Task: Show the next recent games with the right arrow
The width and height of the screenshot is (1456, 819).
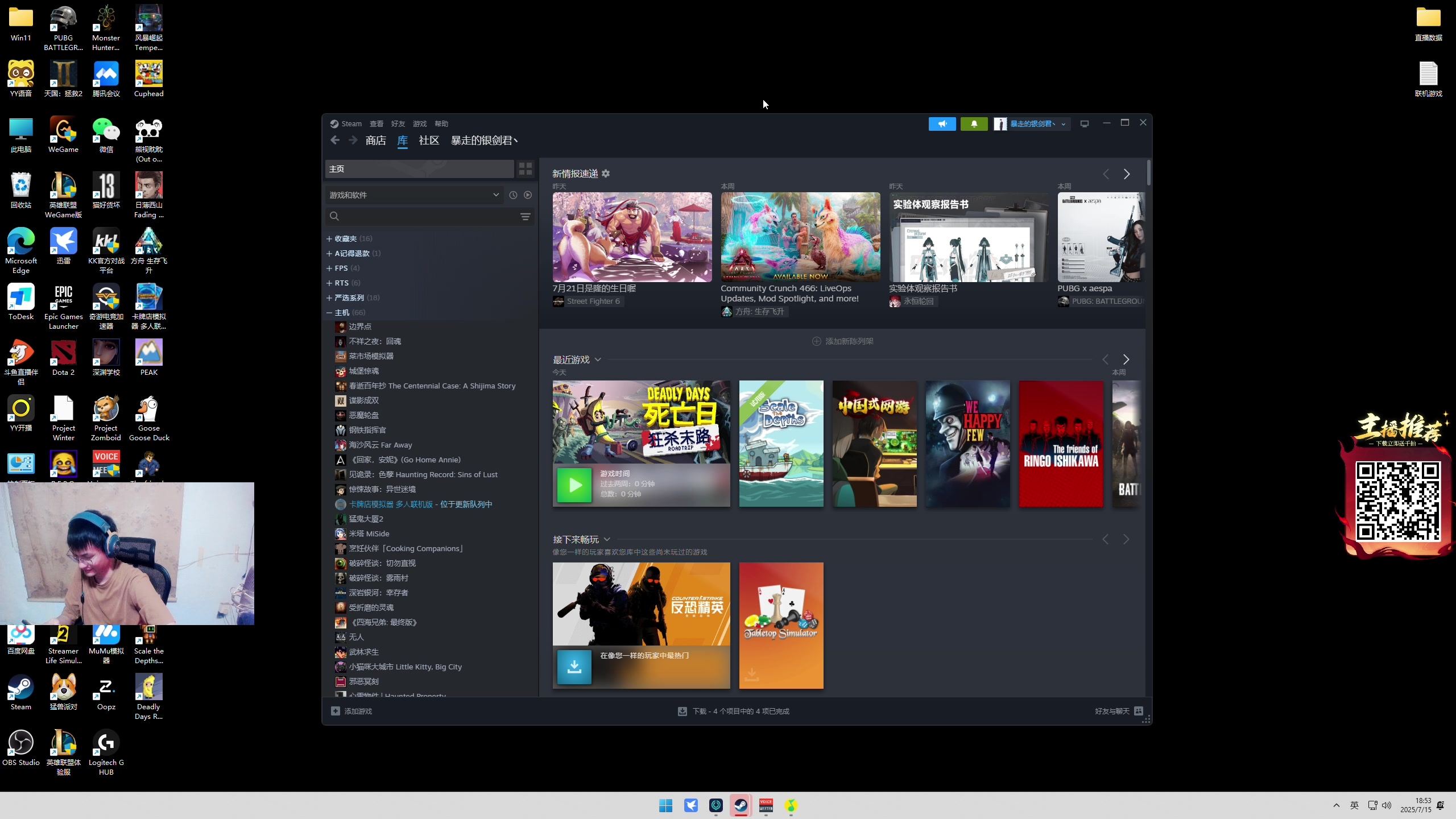Action: (1126, 359)
